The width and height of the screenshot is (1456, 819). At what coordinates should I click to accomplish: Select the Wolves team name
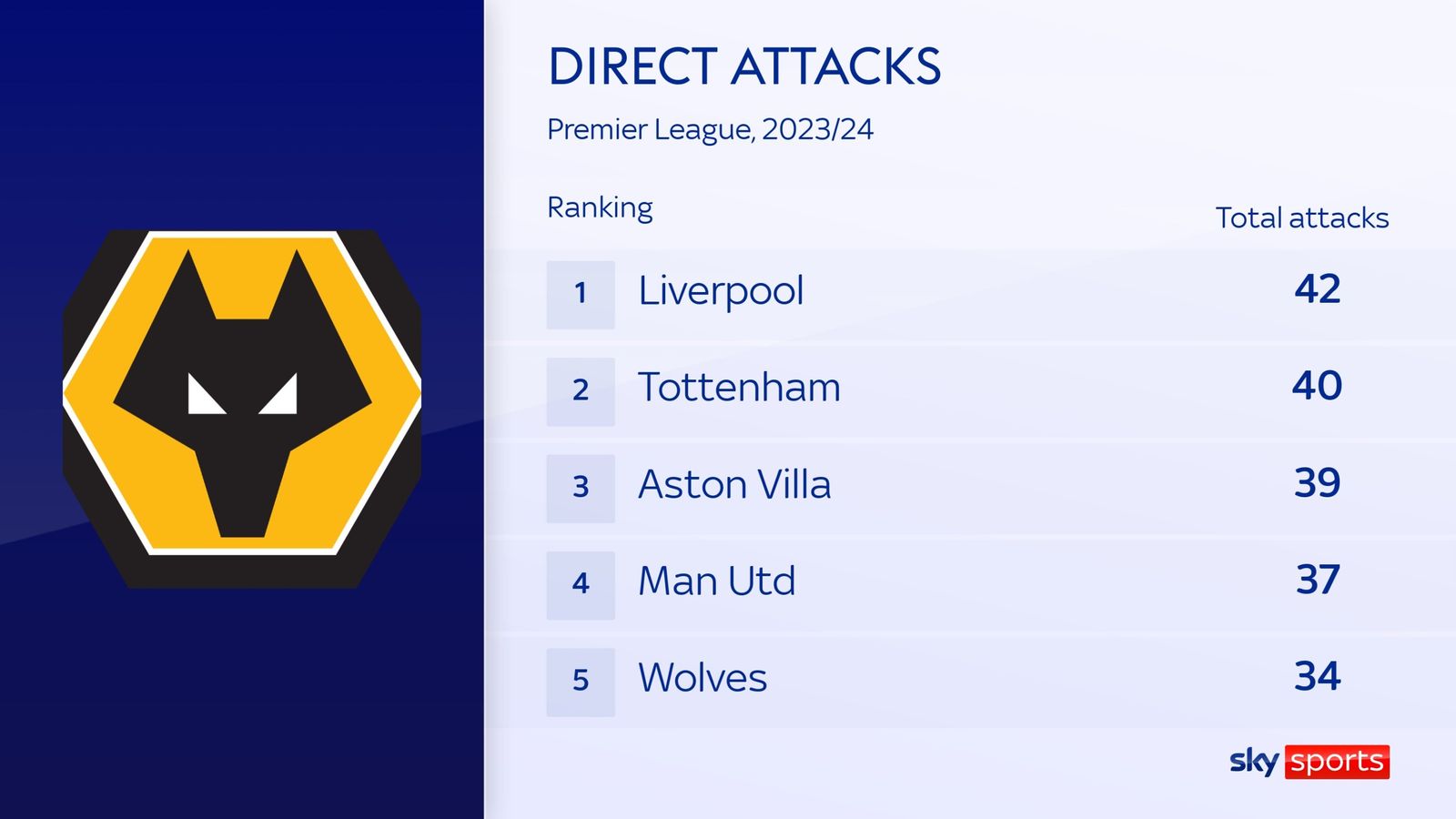pyautogui.click(x=703, y=678)
